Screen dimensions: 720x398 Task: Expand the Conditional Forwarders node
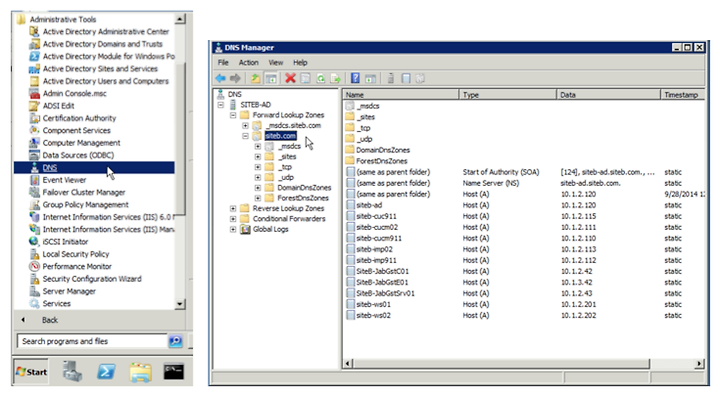coord(233,219)
